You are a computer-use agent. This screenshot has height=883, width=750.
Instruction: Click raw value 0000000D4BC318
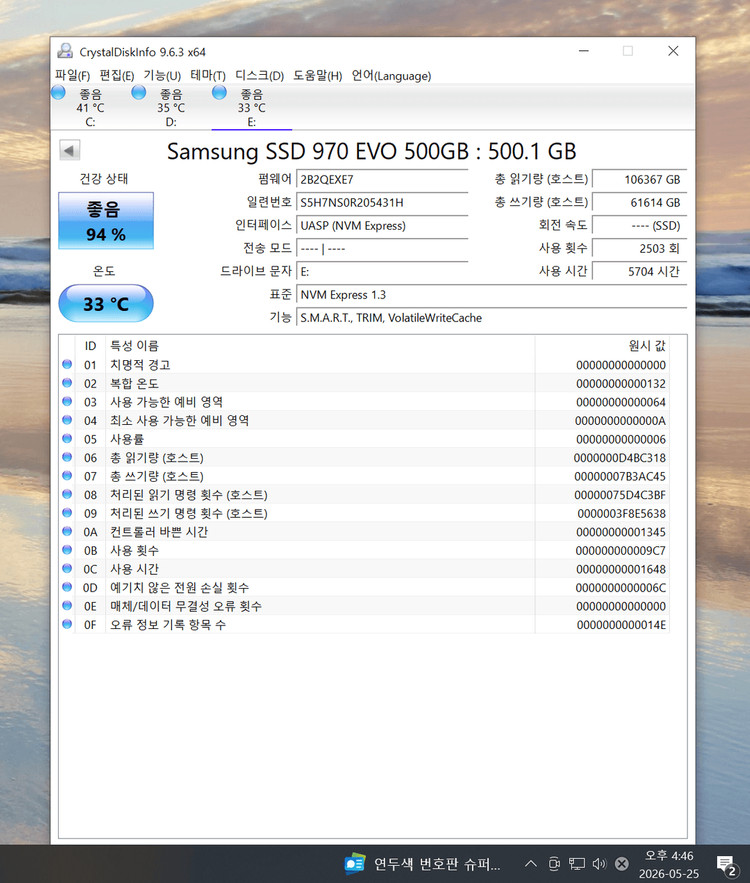pyautogui.click(x=619, y=458)
